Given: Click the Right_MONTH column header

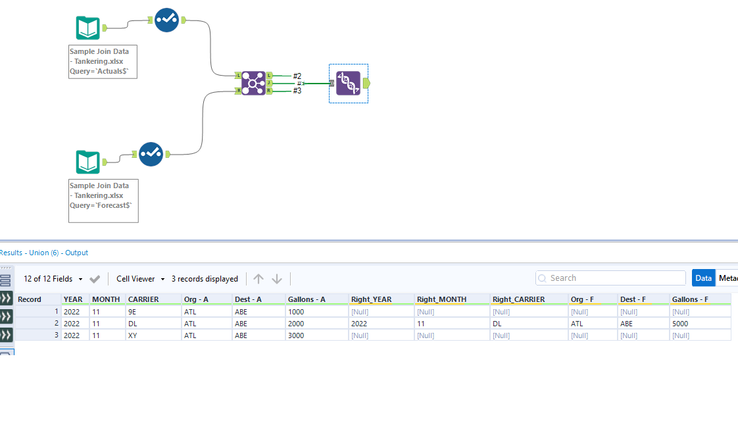Looking at the screenshot, I should [452, 299].
